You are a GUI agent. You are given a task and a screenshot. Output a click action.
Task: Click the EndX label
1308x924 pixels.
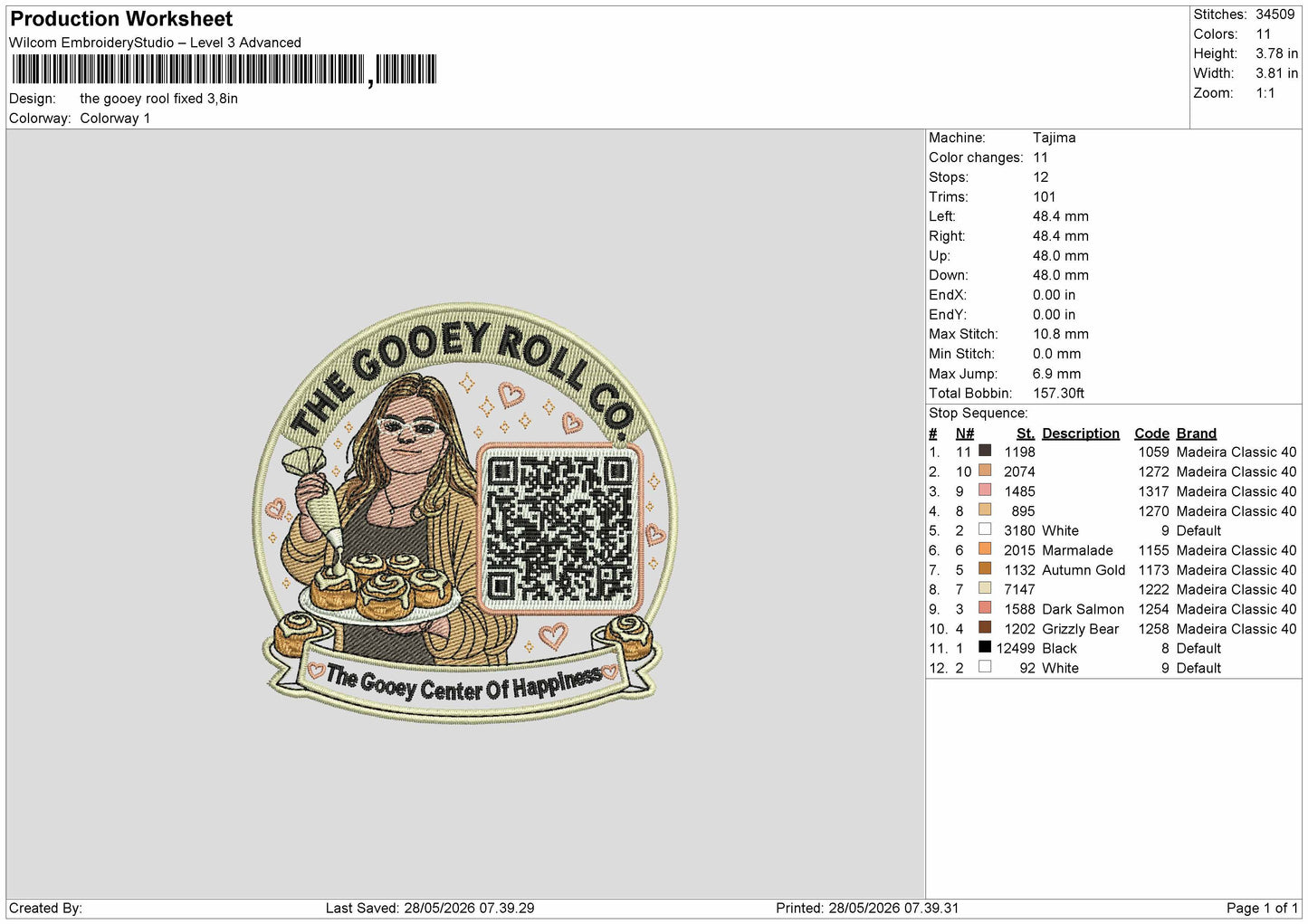(x=948, y=295)
